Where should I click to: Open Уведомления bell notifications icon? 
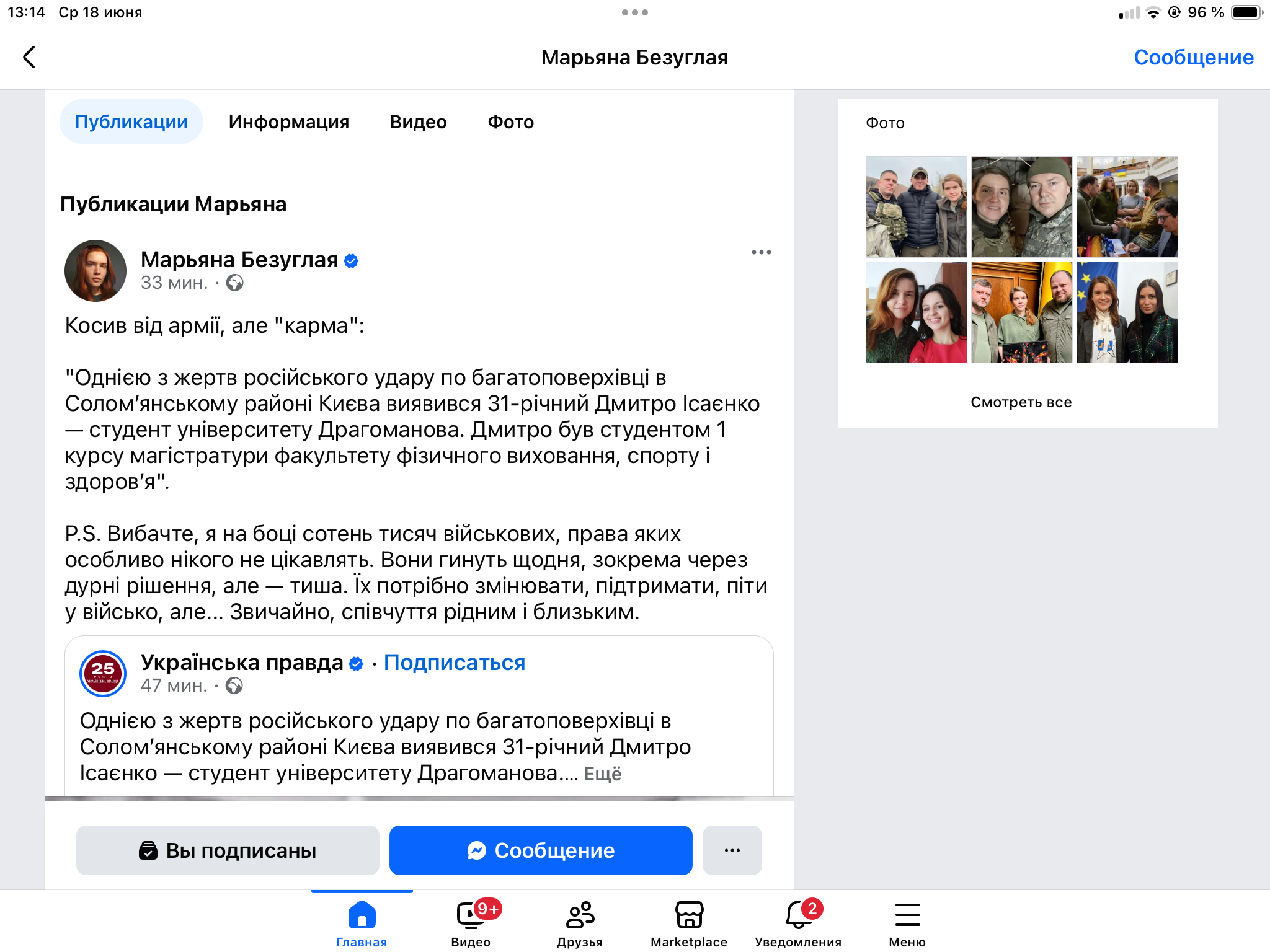point(798,915)
